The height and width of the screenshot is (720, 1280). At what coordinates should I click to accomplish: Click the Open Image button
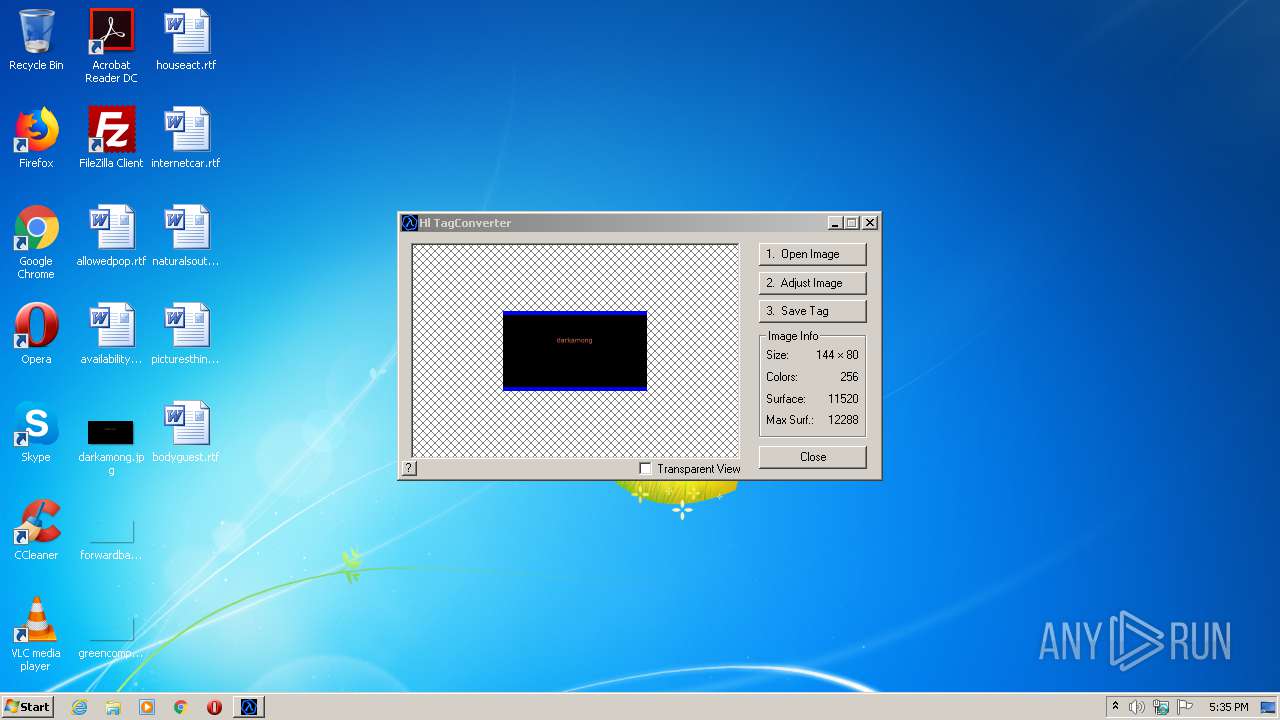(812, 254)
